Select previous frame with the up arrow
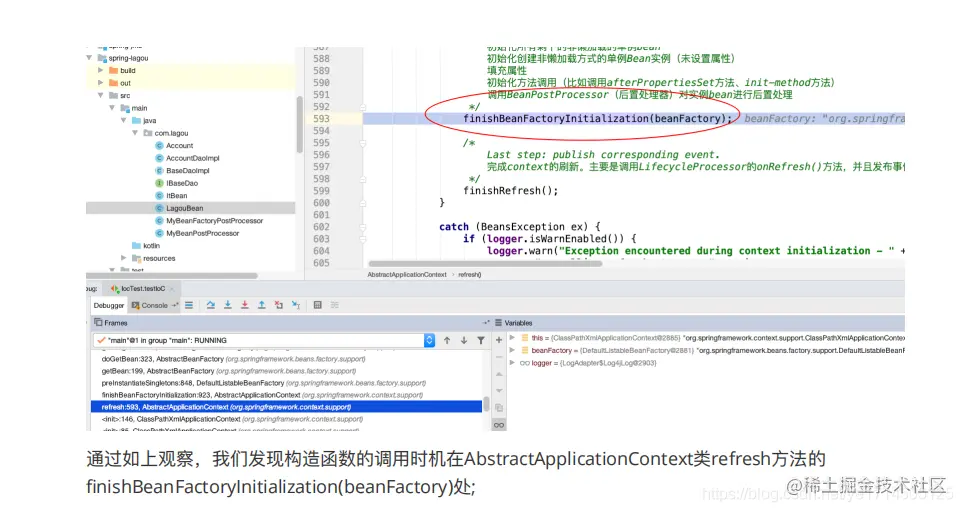Image resolution: width=963 pixels, height=512 pixels. pyautogui.click(x=447, y=340)
